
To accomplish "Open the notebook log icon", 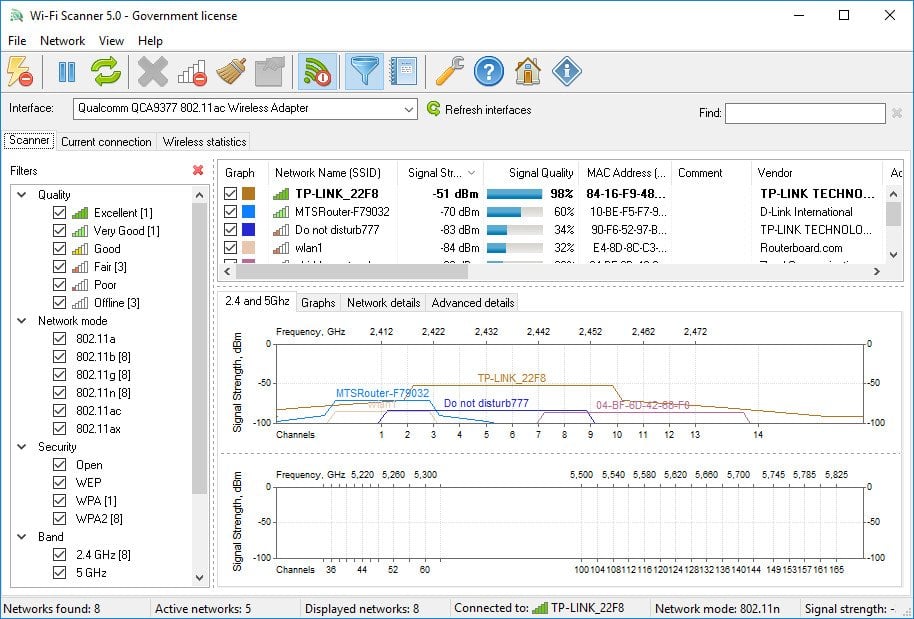I will [x=404, y=72].
